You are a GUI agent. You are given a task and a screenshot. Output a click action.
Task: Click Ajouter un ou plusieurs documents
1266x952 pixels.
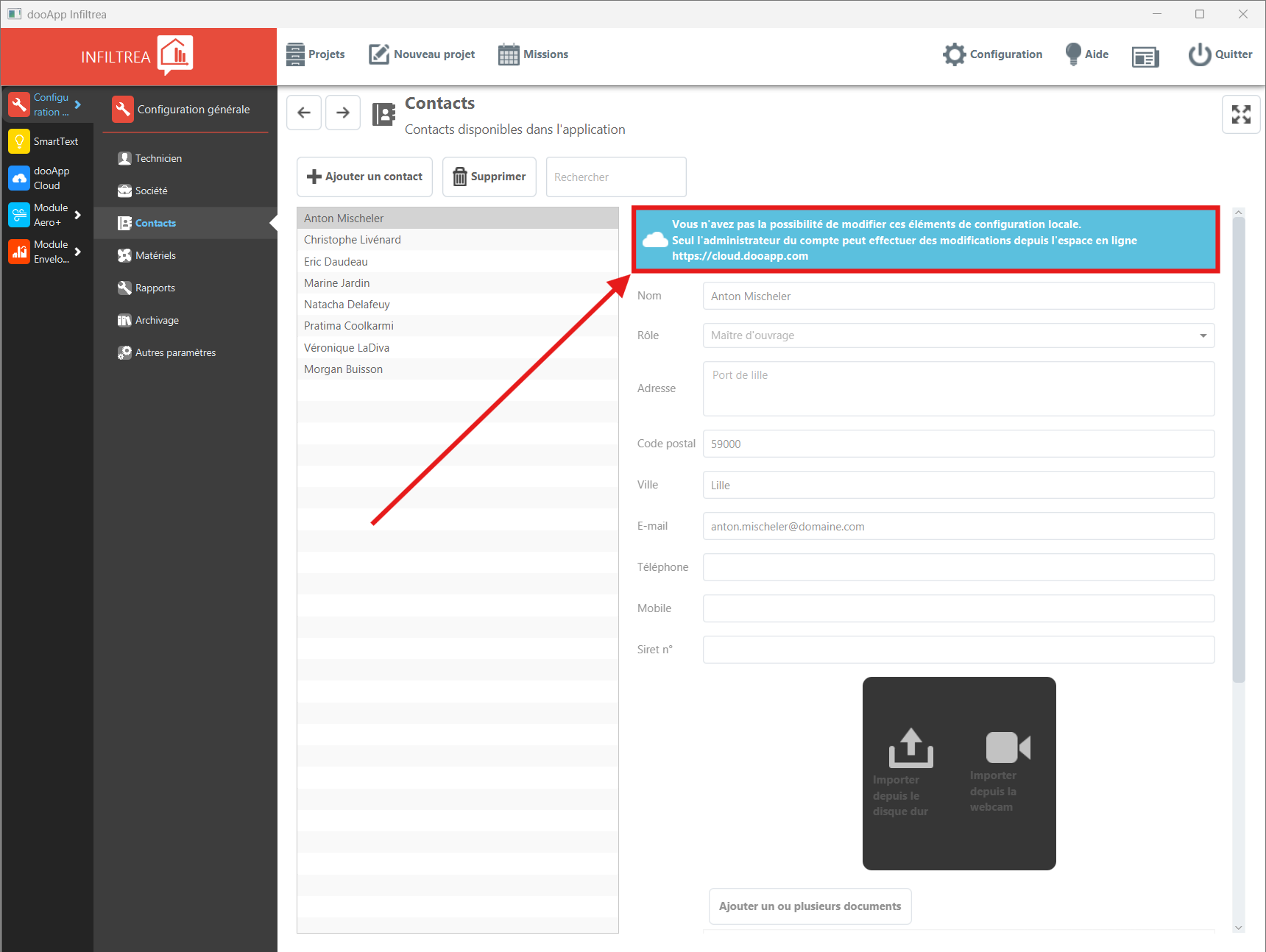pos(810,906)
